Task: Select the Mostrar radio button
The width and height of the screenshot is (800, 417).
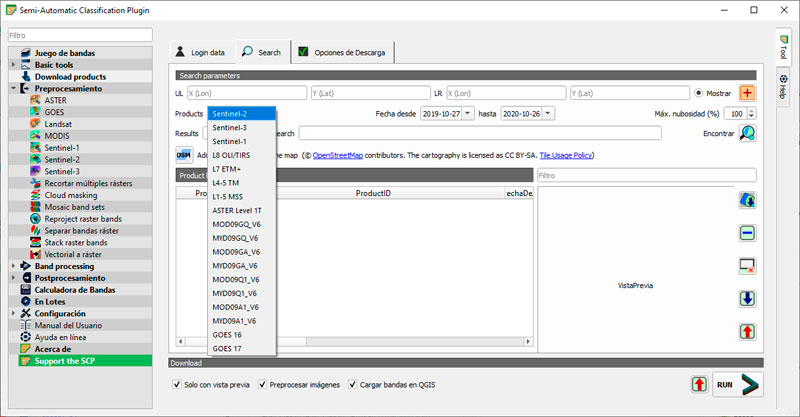Action: [x=698, y=93]
